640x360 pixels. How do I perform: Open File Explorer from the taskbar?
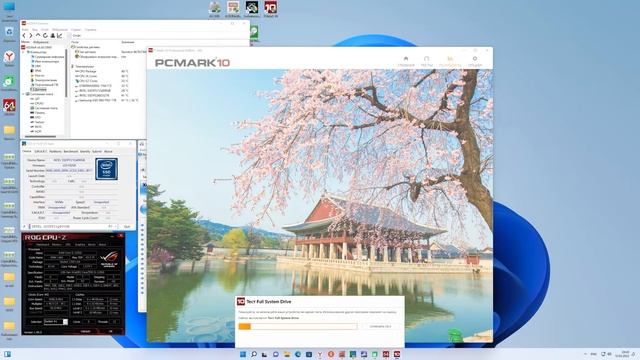click(x=287, y=354)
